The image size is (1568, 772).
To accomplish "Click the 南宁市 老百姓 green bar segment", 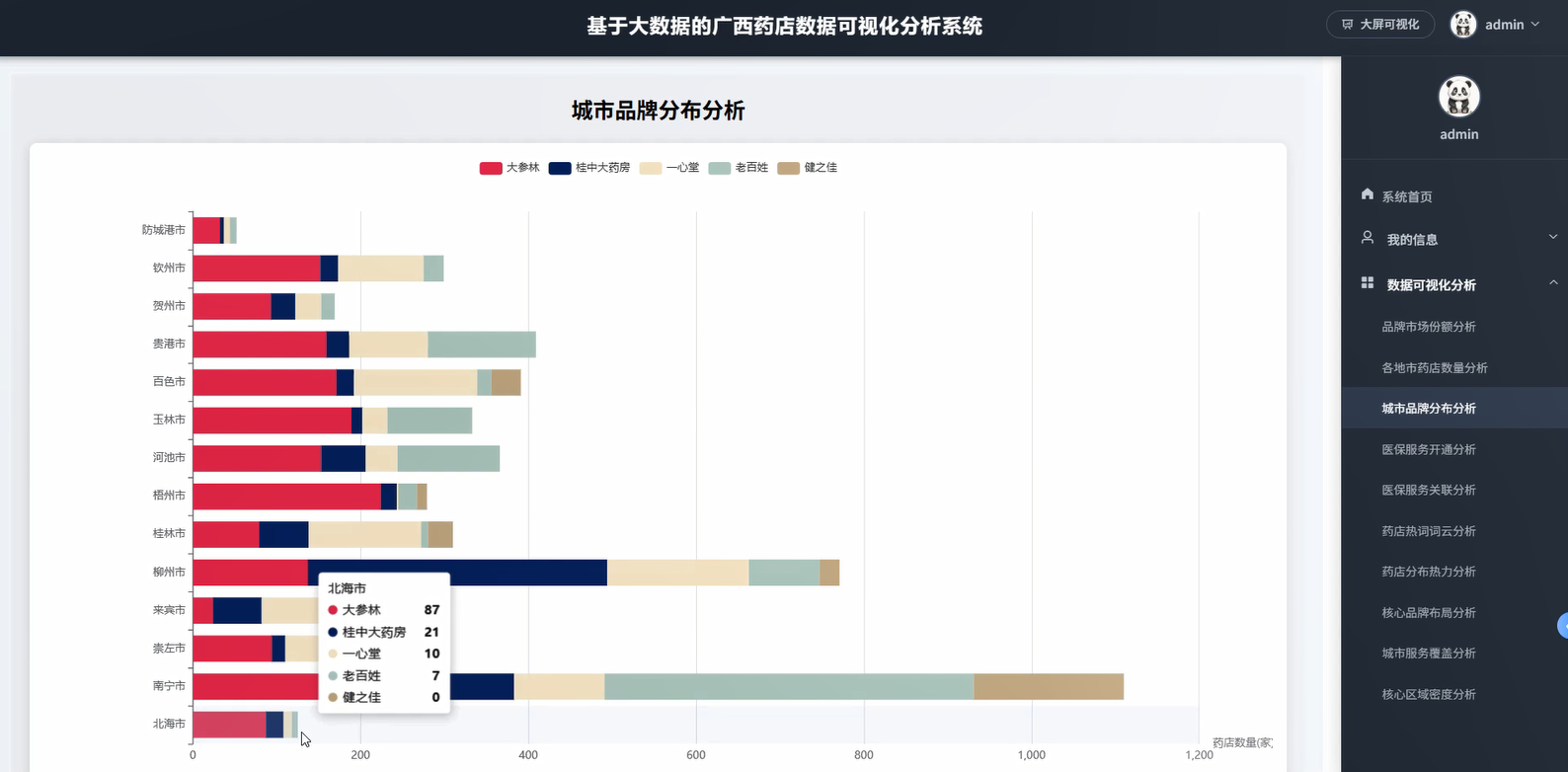I will tap(789, 686).
